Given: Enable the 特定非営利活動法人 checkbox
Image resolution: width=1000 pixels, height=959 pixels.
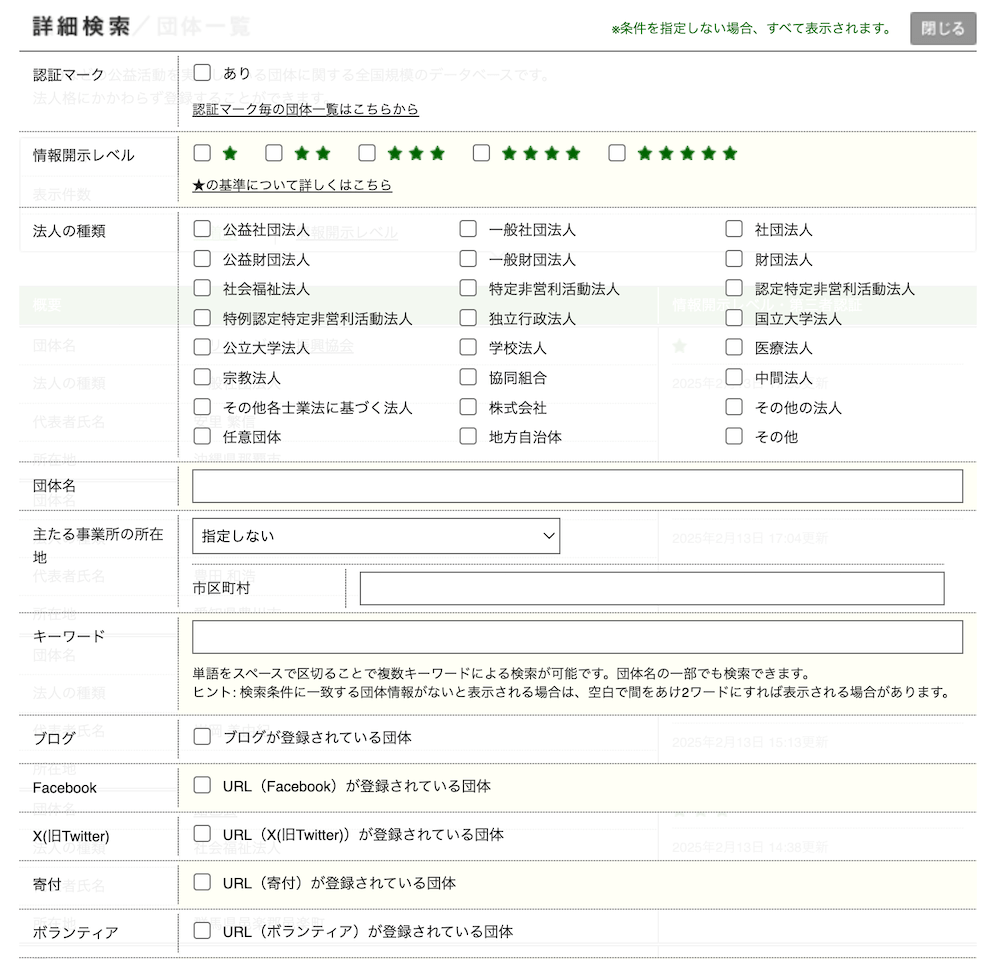Looking at the screenshot, I should pos(468,288).
